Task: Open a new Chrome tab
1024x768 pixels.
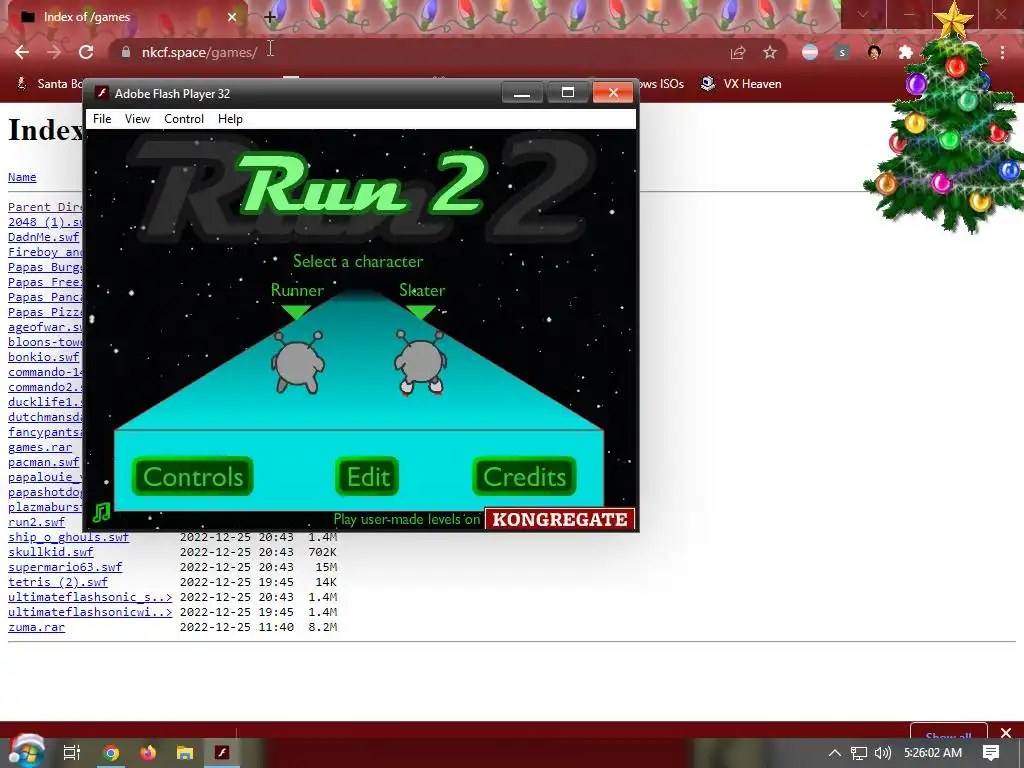Action: [270, 17]
